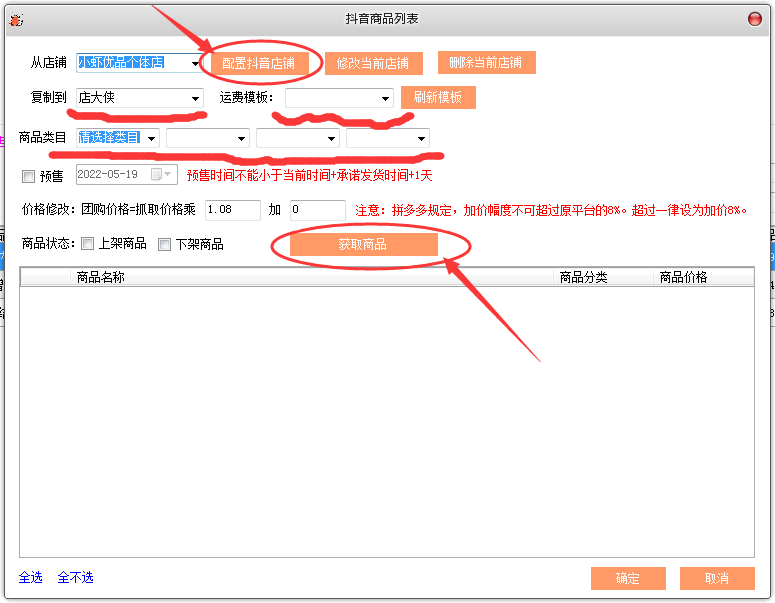This screenshot has height=603, width=775.
Task: Click 删除当前店铺 button
Action: pyautogui.click(x=486, y=63)
